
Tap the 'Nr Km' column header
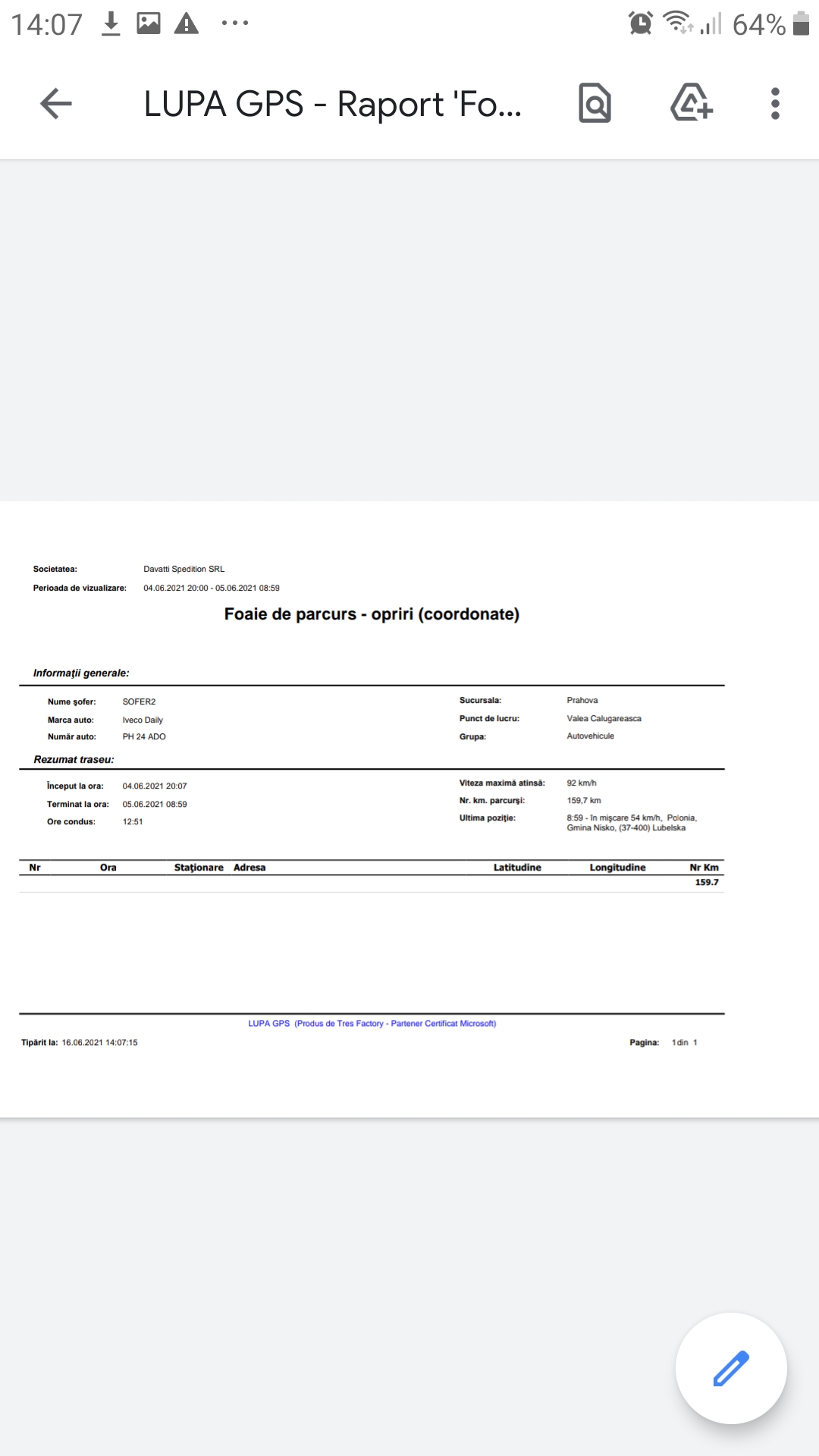click(704, 867)
